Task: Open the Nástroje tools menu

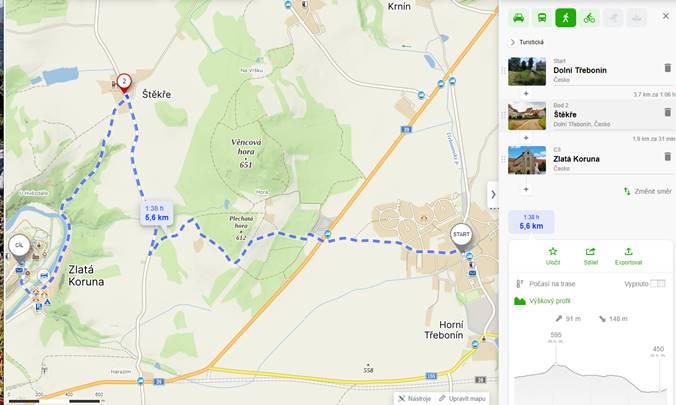Action: pos(414,399)
